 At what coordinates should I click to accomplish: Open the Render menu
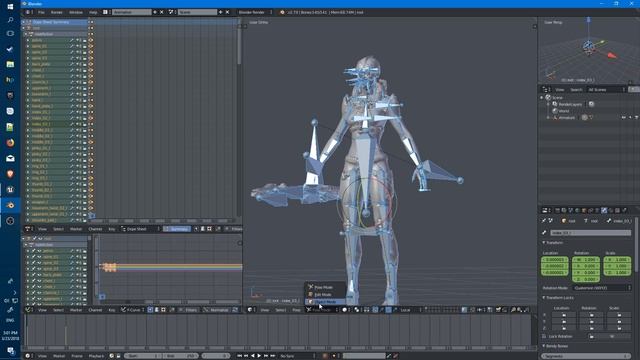[x=57, y=12]
